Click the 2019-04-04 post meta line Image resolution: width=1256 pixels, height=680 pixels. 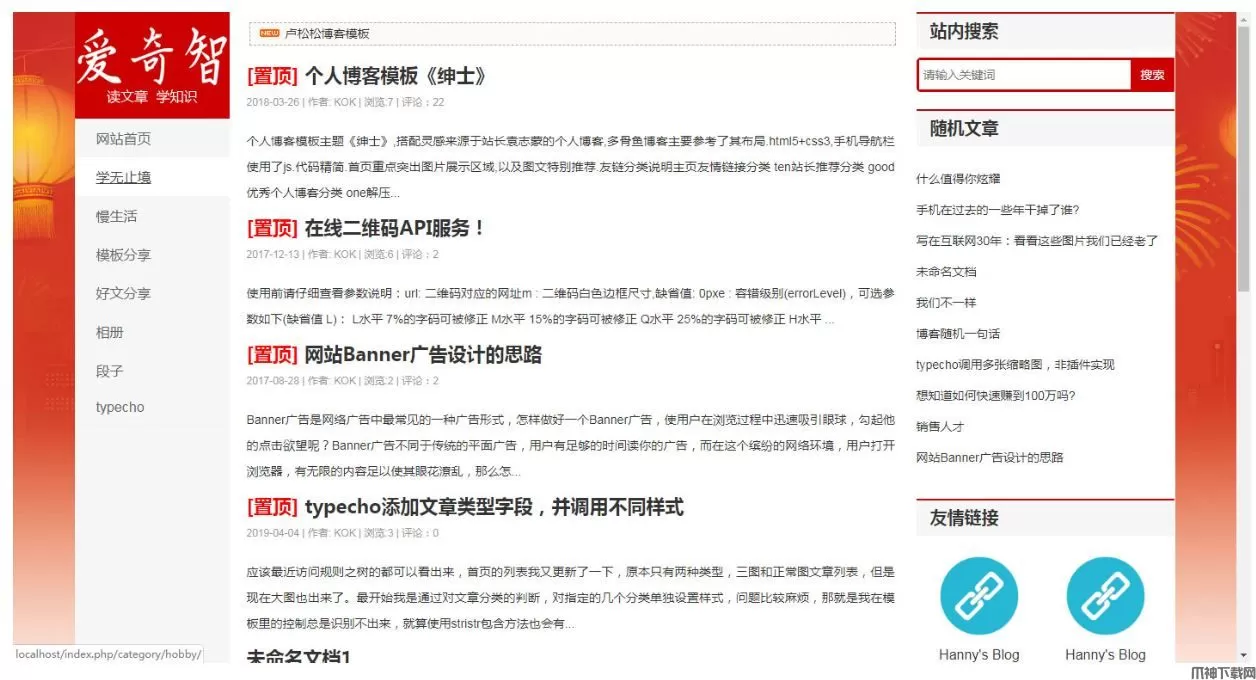(343, 533)
